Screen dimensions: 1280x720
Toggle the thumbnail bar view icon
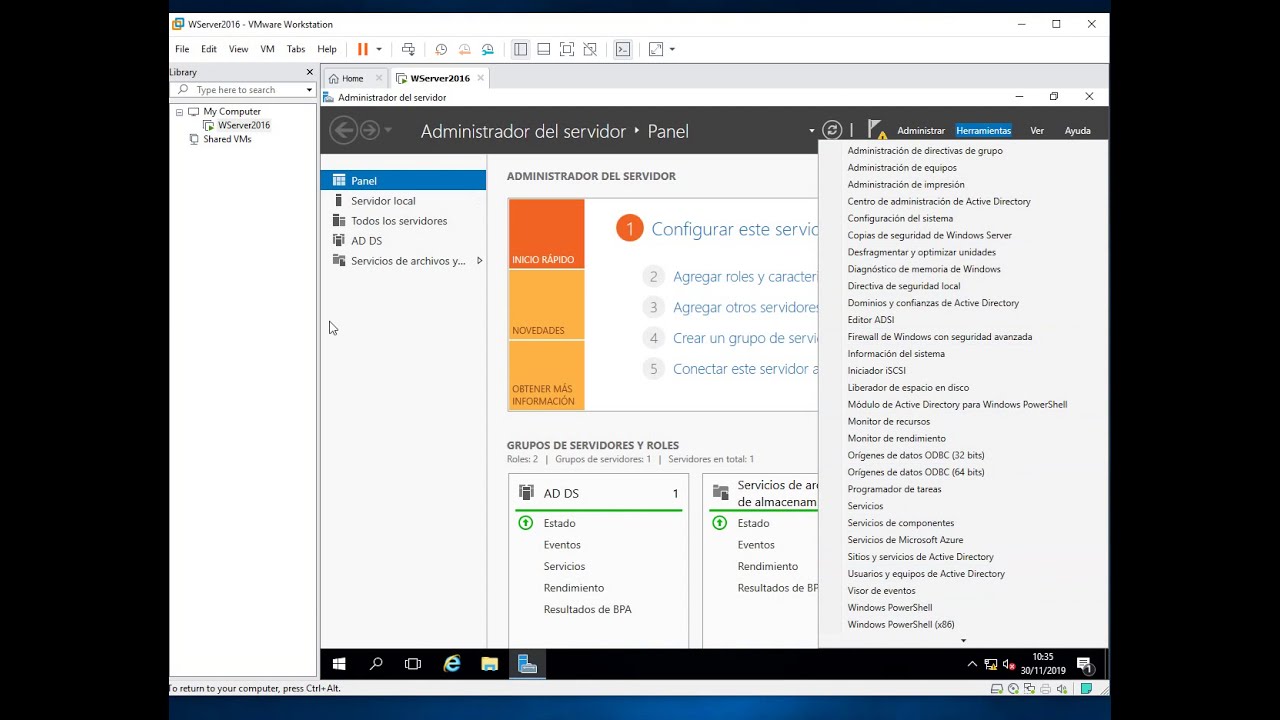coord(543,49)
